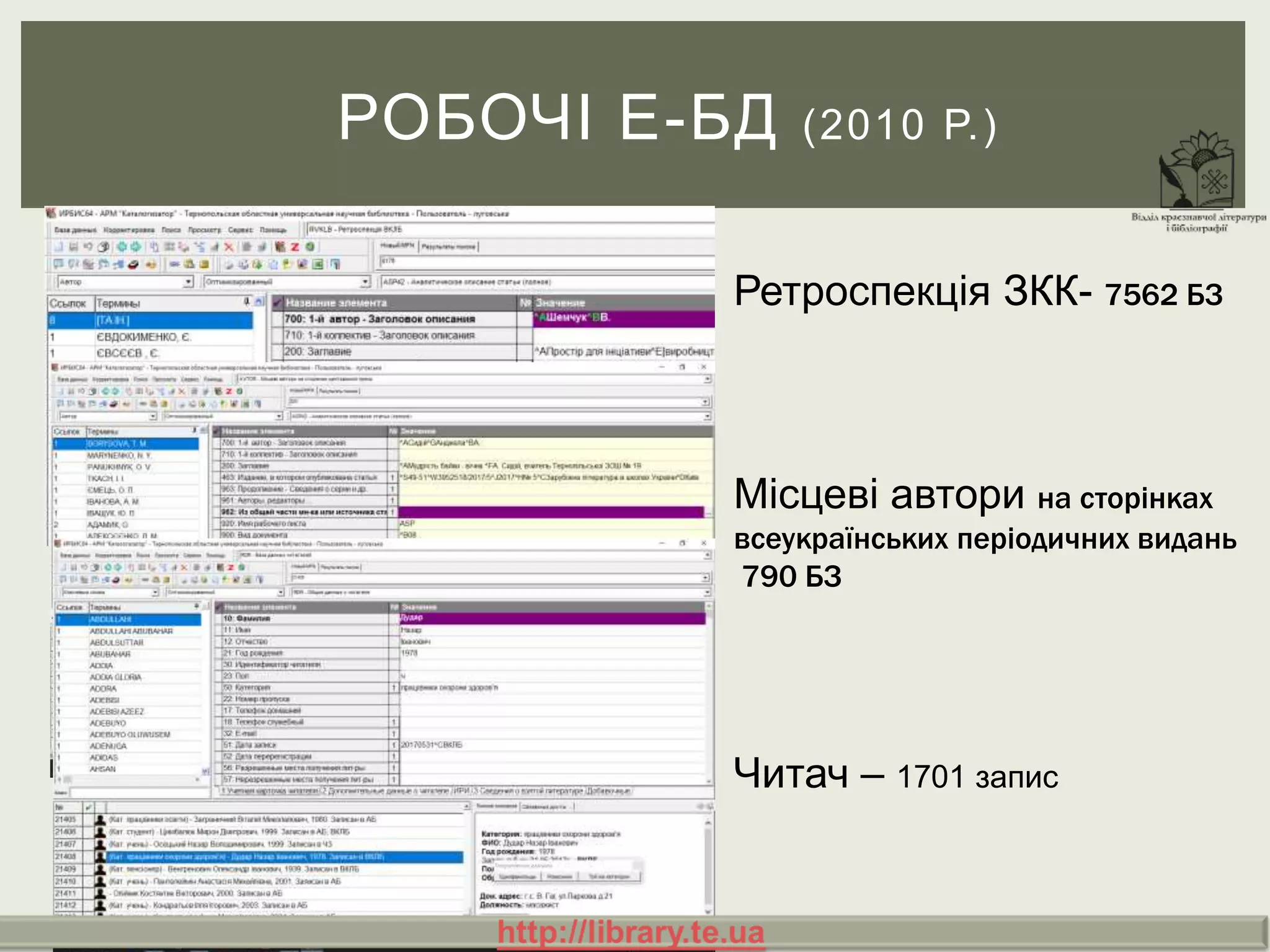Open Сервис menu in top window
The width and height of the screenshot is (1270, 952).
[x=240, y=230]
